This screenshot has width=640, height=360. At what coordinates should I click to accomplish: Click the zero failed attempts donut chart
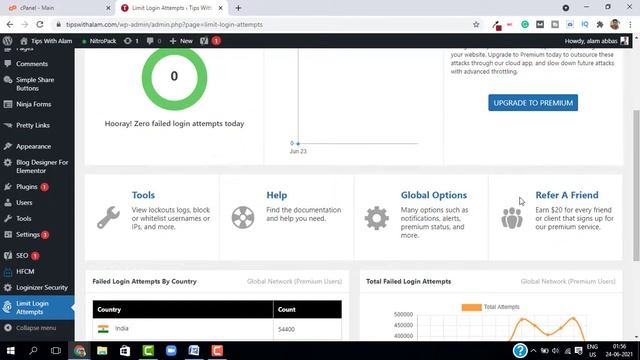click(174, 77)
